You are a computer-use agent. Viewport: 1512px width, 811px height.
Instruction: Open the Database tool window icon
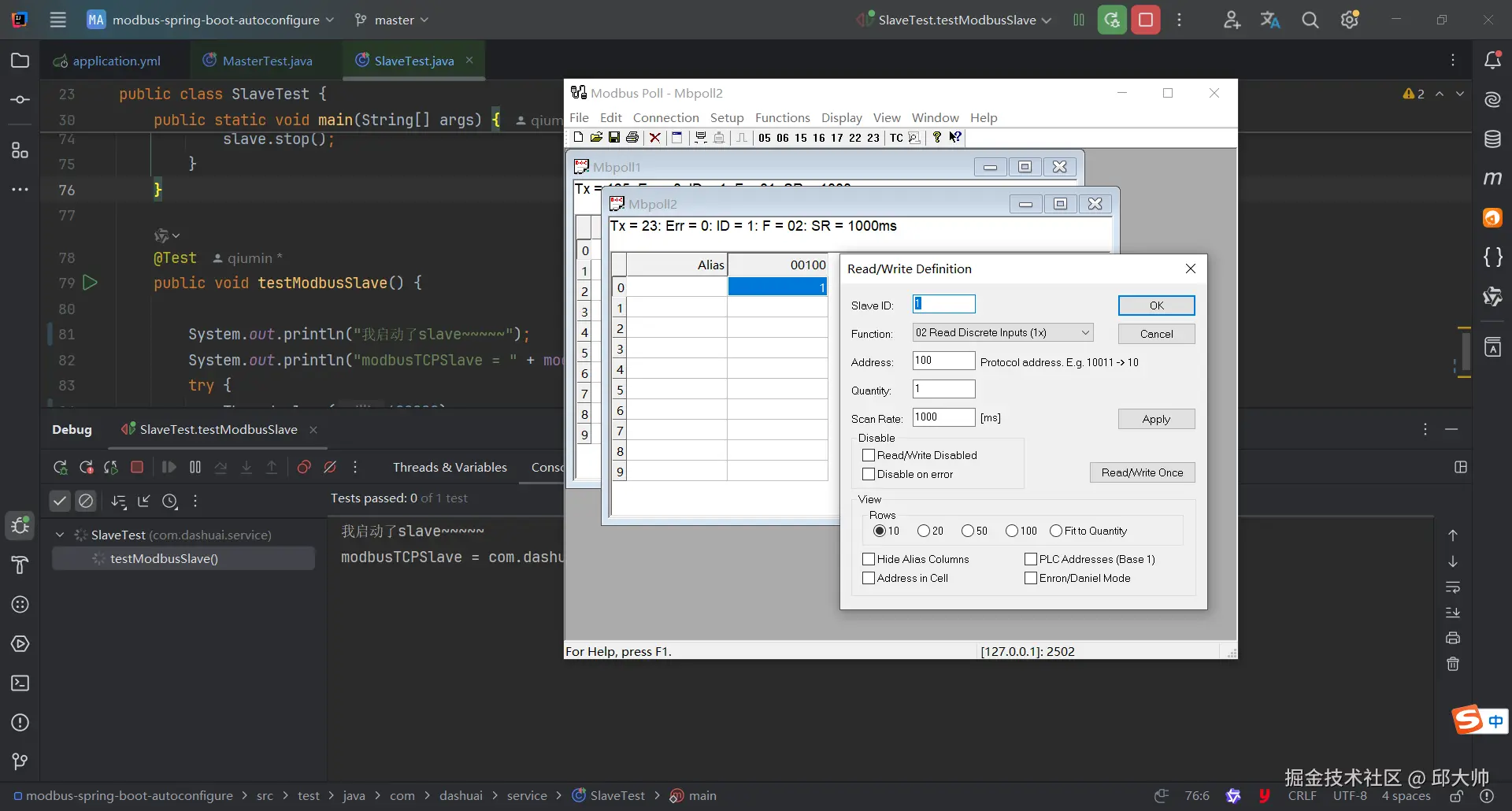tap(1492, 139)
